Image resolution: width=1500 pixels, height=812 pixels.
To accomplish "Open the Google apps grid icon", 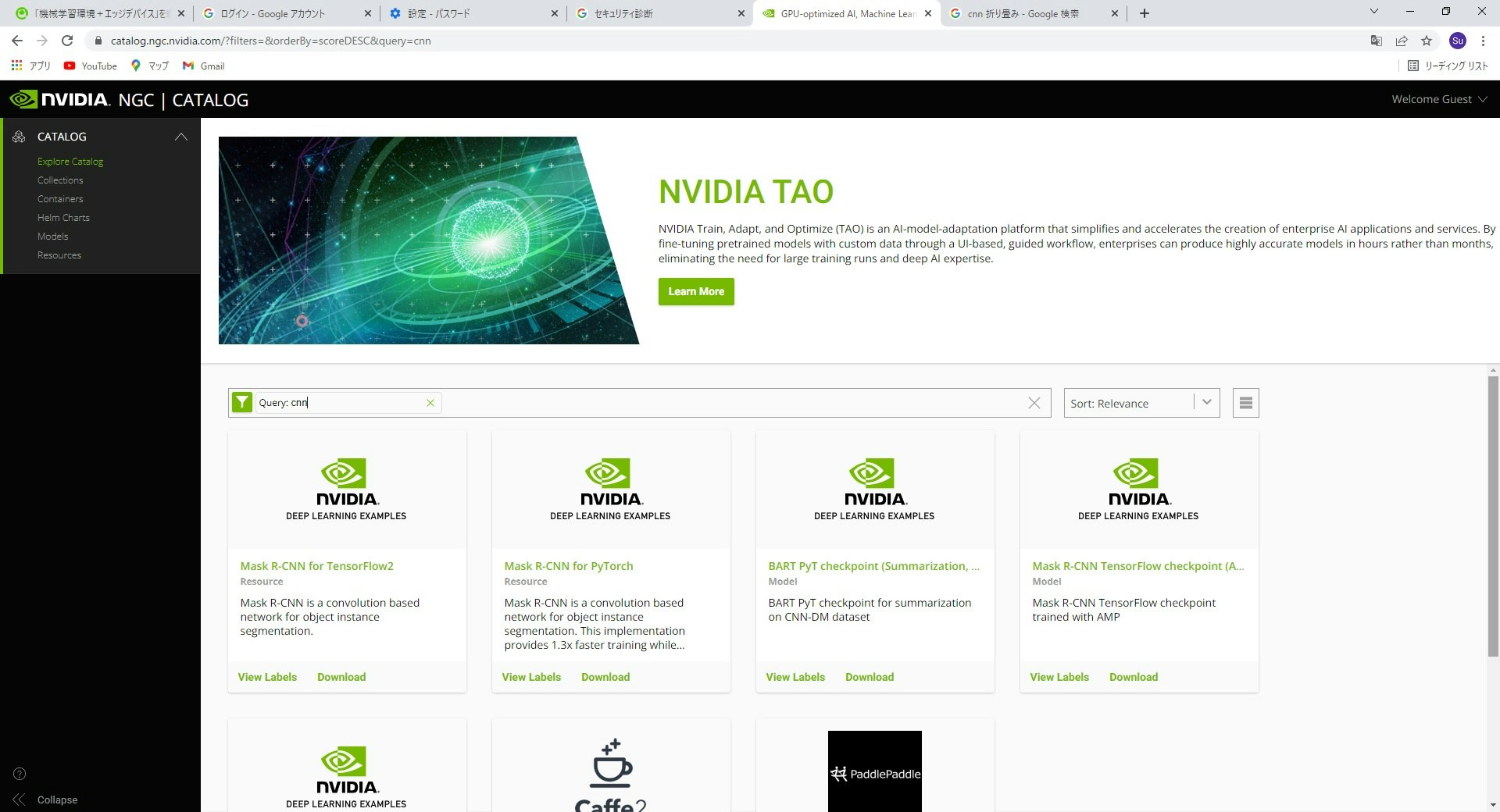I will pyautogui.click(x=16, y=66).
